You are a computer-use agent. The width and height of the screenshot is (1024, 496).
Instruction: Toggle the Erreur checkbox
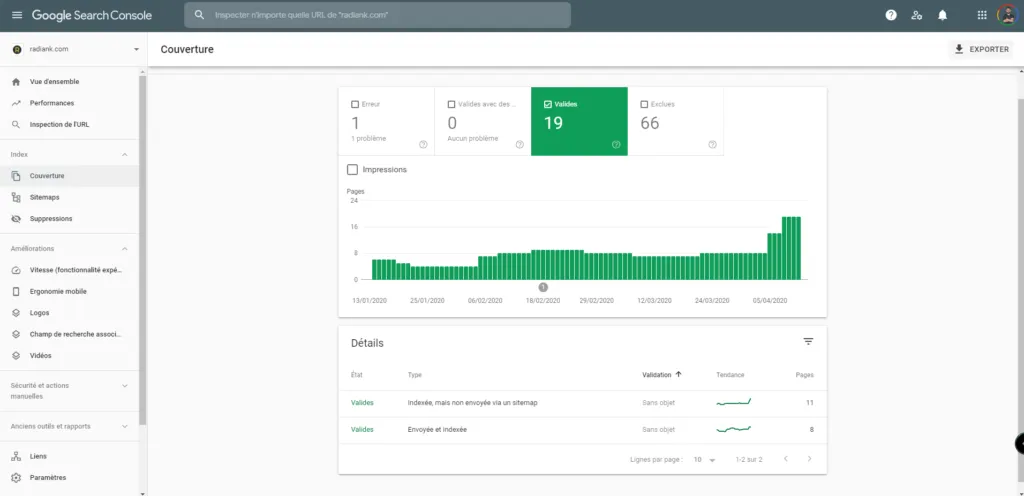pyautogui.click(x=355, y=104)
